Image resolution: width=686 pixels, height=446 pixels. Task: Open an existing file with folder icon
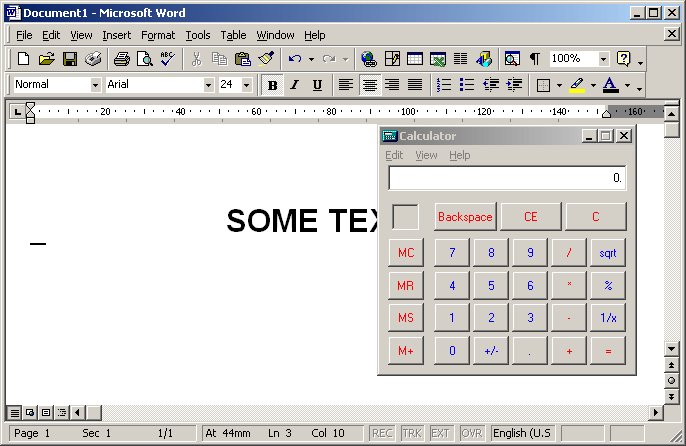pyautogui.click(x=46, y=59)
